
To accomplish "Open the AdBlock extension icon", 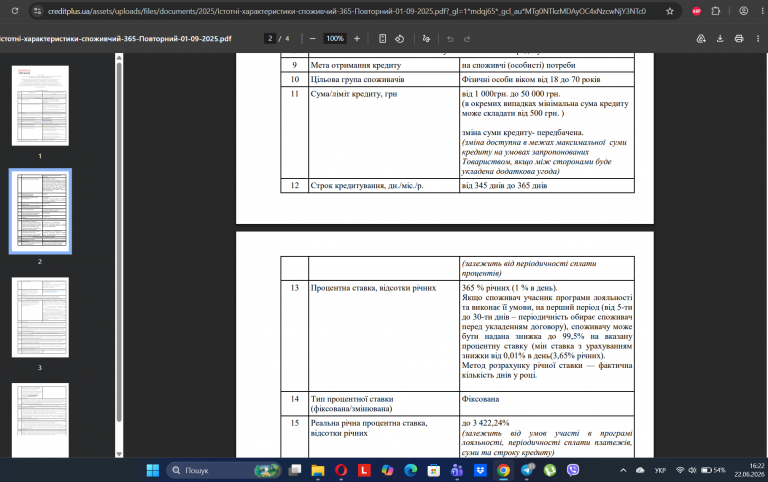I will [x=696, y=11].
